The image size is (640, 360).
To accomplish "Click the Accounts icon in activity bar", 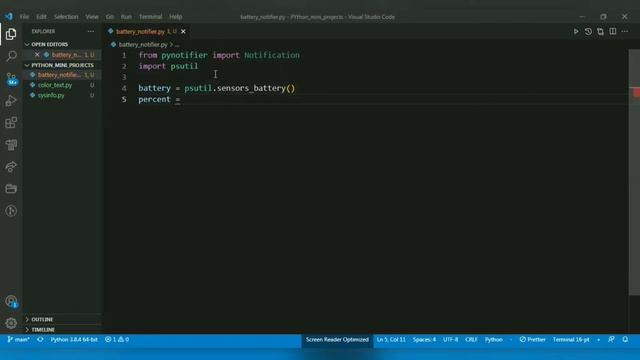I will point(11,302).
